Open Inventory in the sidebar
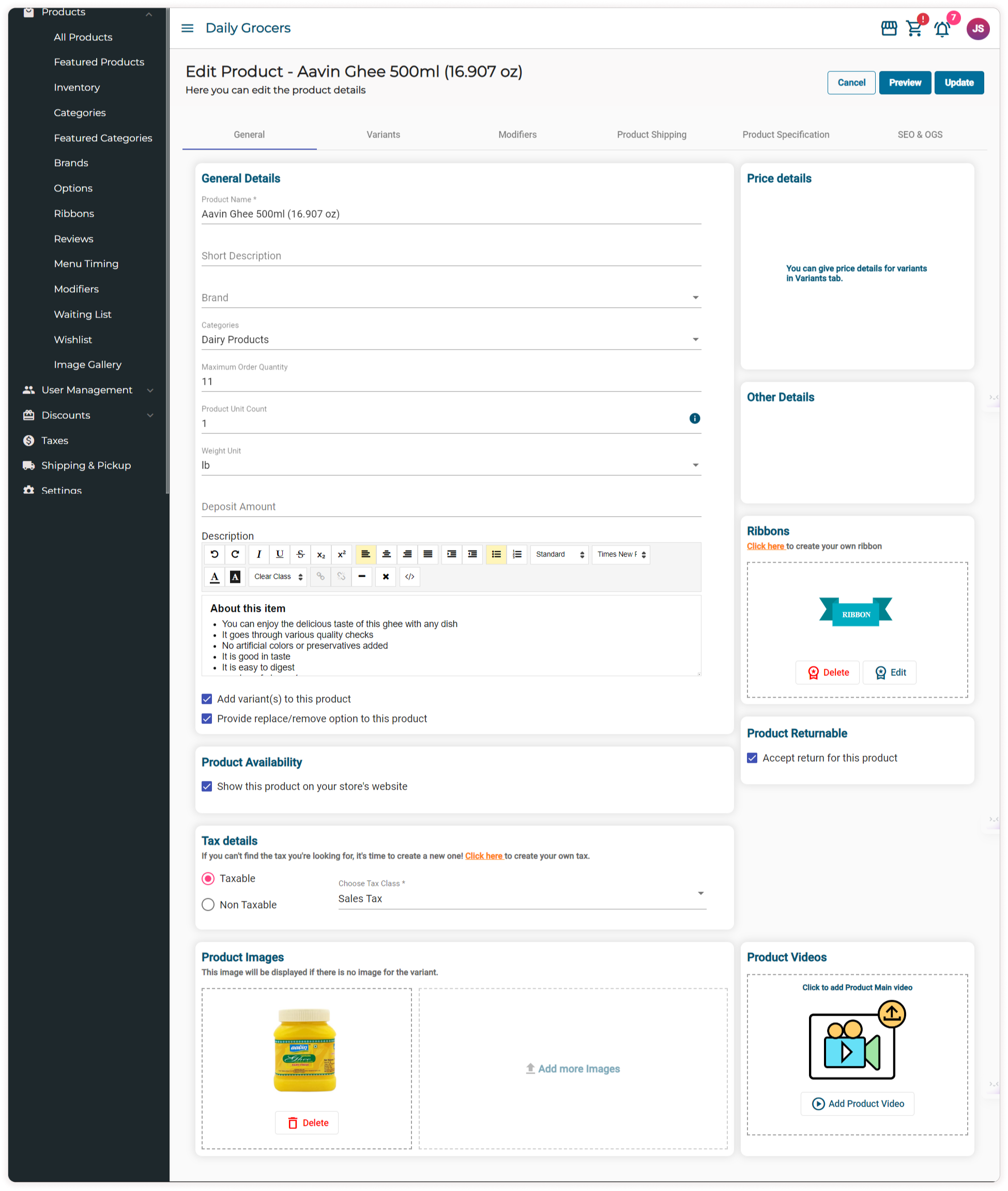1008x1191 pixels. (77, 87)
